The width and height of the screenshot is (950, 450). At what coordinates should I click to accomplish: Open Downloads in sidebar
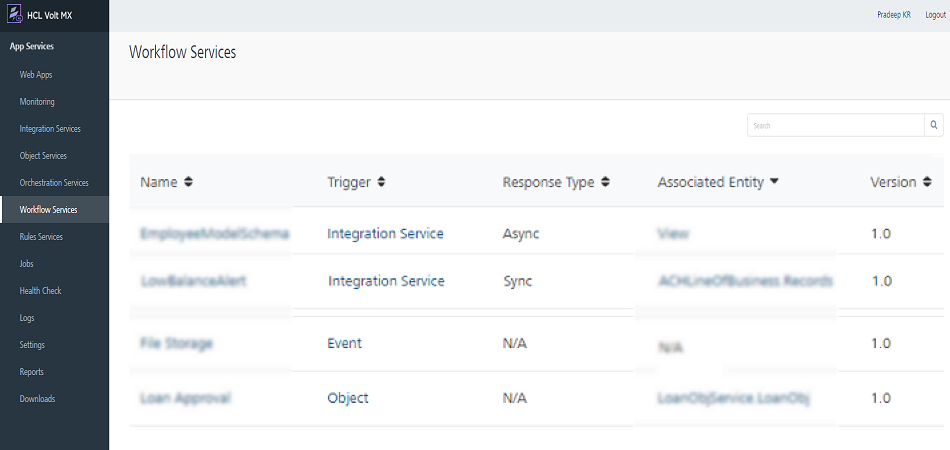click(37, 399)
